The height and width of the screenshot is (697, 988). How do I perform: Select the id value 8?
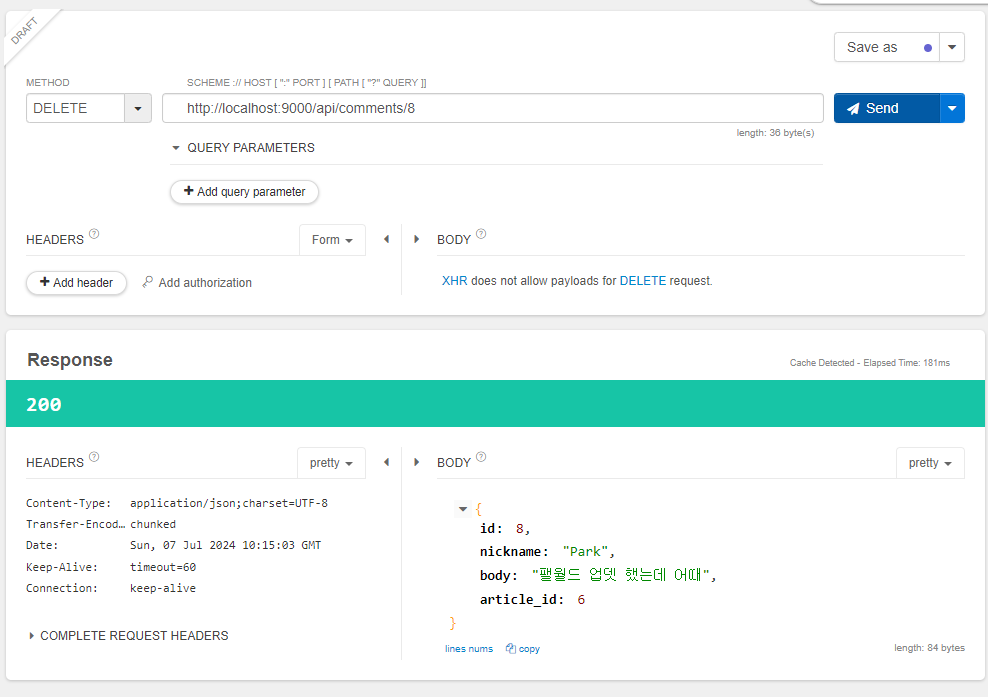pyautogui.click(x=519, y=528)
